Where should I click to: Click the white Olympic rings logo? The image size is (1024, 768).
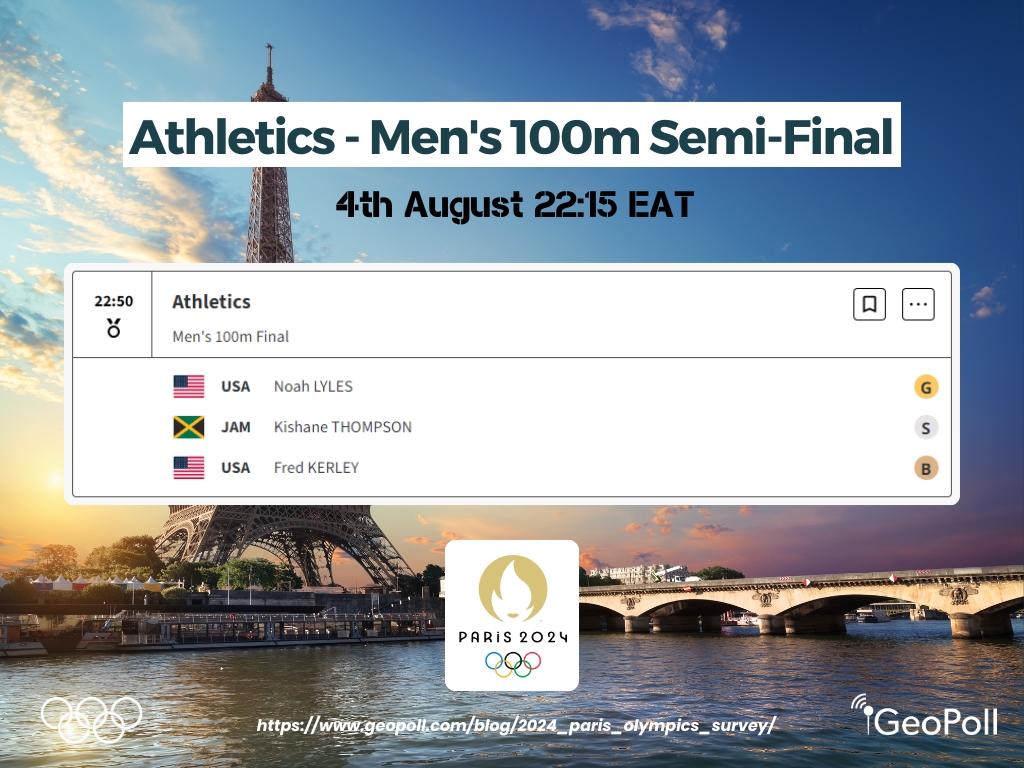point(91,717)
